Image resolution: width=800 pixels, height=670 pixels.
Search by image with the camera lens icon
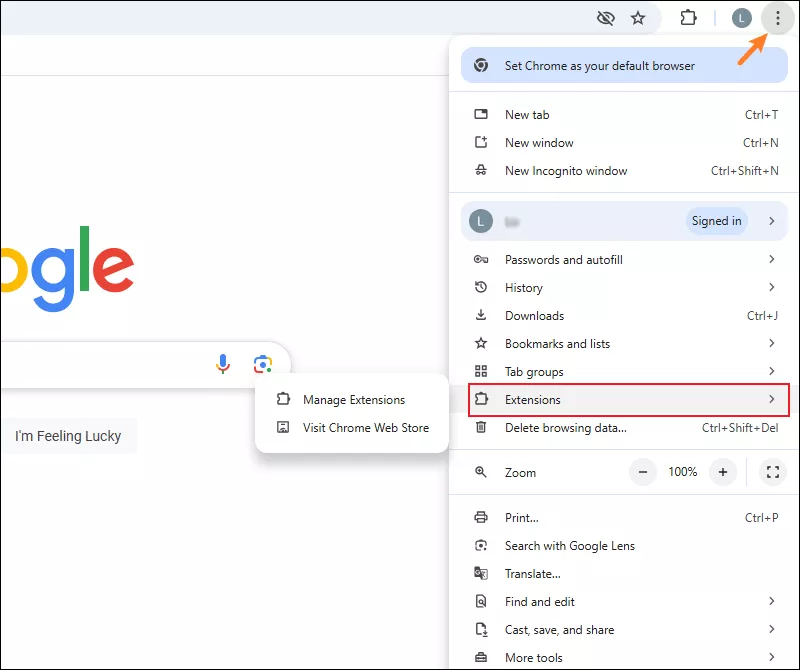pos(263,364)
